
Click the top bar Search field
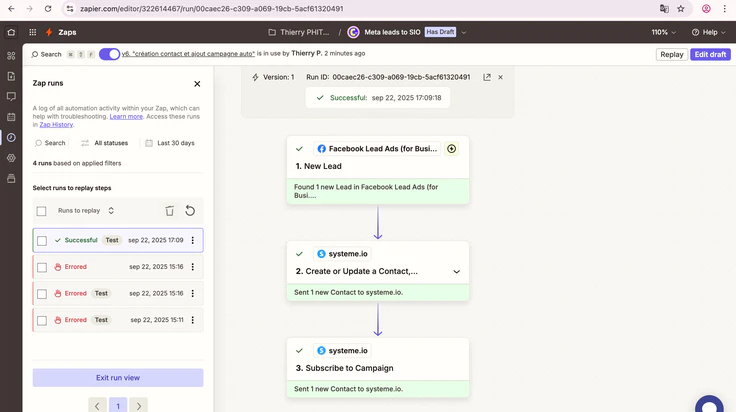pos(46,54)
